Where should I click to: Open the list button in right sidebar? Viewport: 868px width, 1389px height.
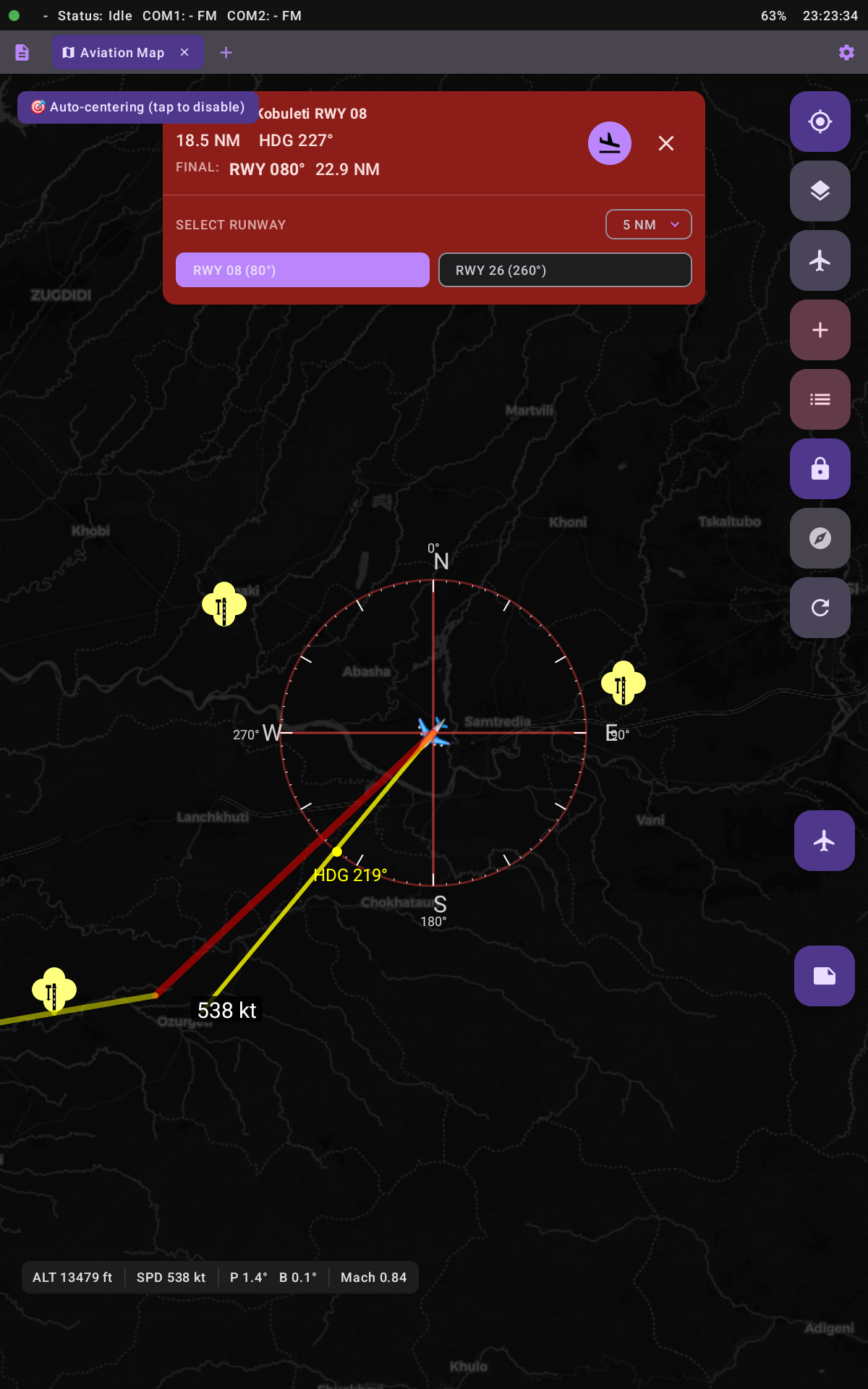click(x=820, y=399)
